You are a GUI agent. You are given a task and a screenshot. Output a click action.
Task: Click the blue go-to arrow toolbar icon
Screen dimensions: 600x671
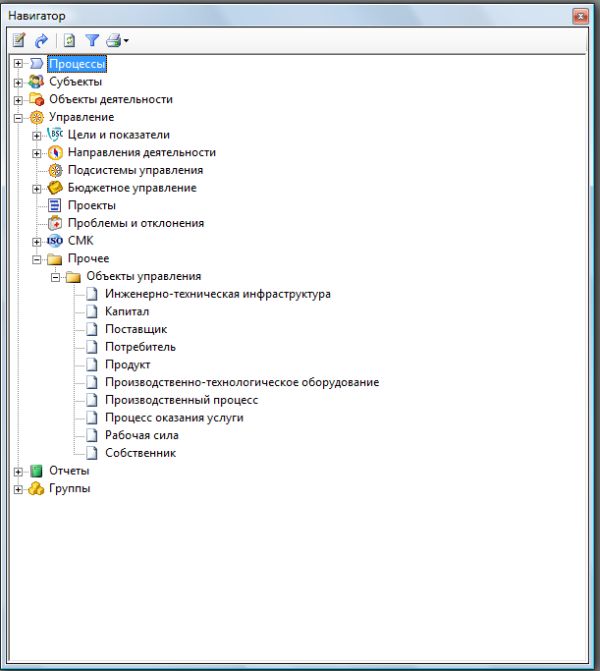point(42,41)
